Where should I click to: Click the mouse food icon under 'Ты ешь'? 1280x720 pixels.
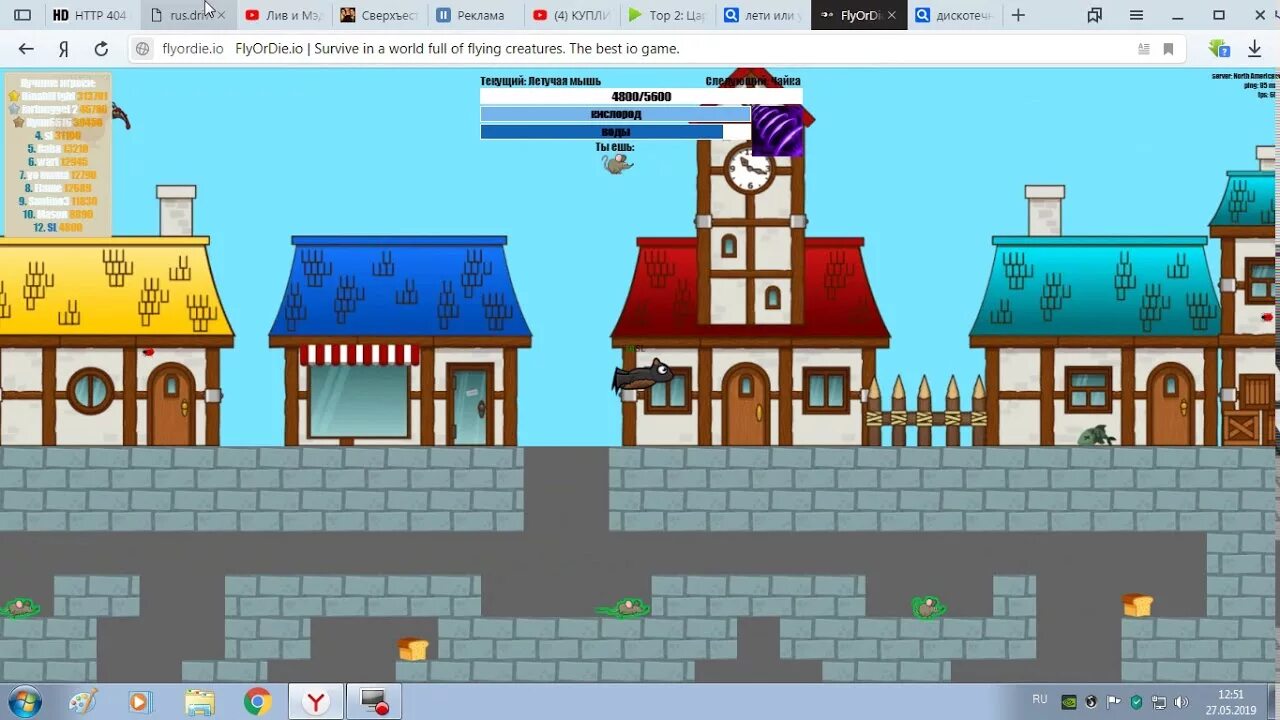pyautogui.click(x=617, y=164)
